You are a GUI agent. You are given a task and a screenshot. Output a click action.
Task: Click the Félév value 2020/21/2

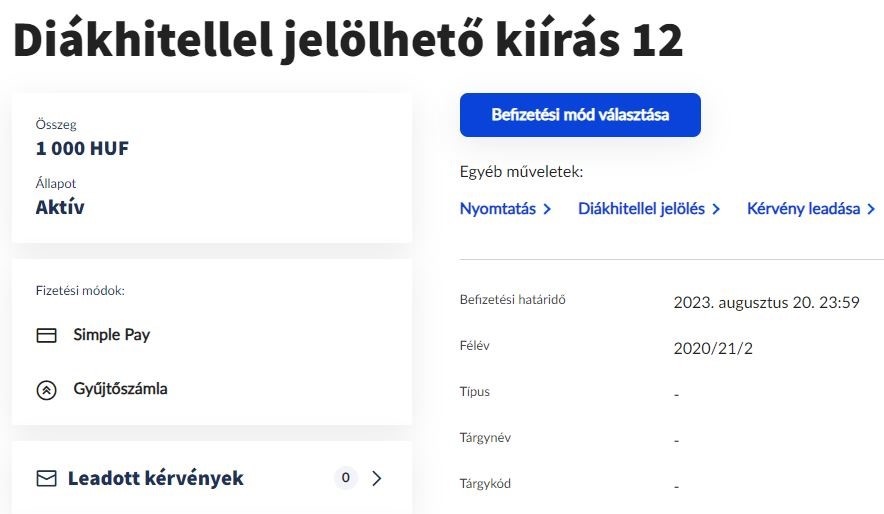tap(713, 348)
